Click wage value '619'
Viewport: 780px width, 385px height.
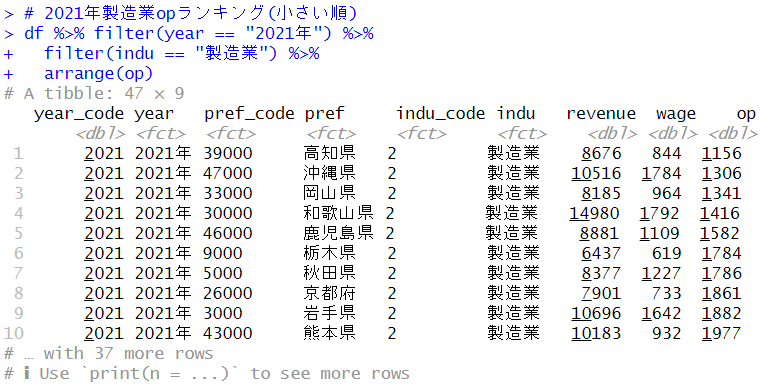pos(667,253)
